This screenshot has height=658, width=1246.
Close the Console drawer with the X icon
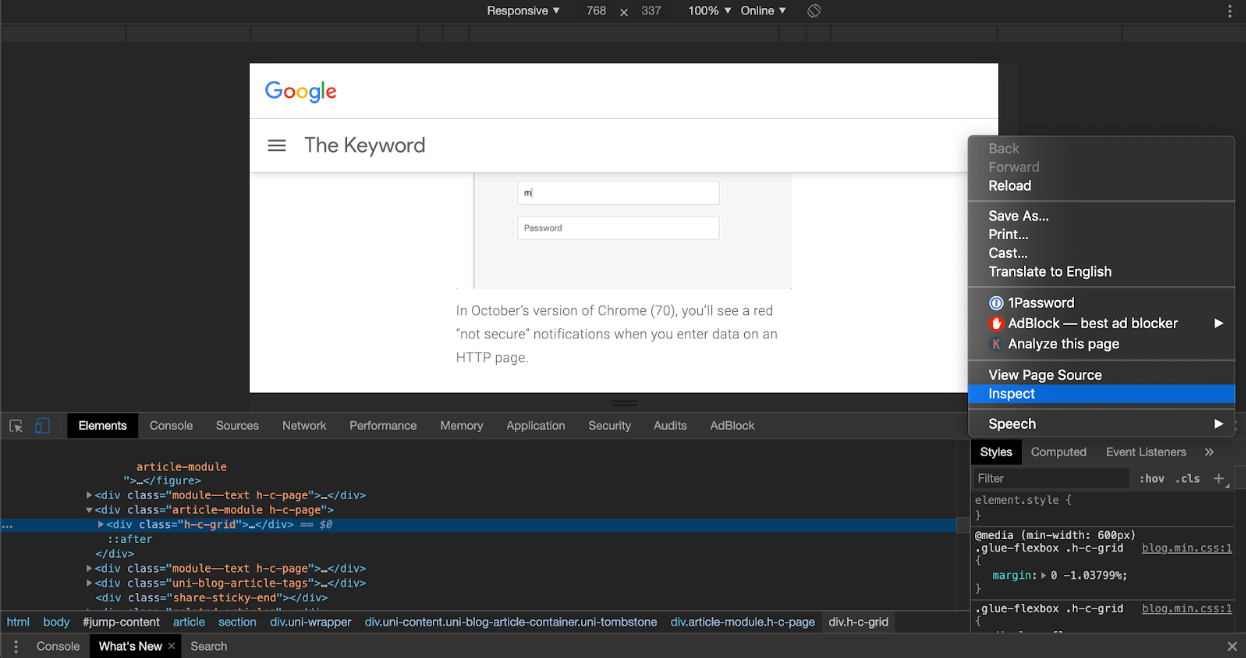(x=1232, y=646)
